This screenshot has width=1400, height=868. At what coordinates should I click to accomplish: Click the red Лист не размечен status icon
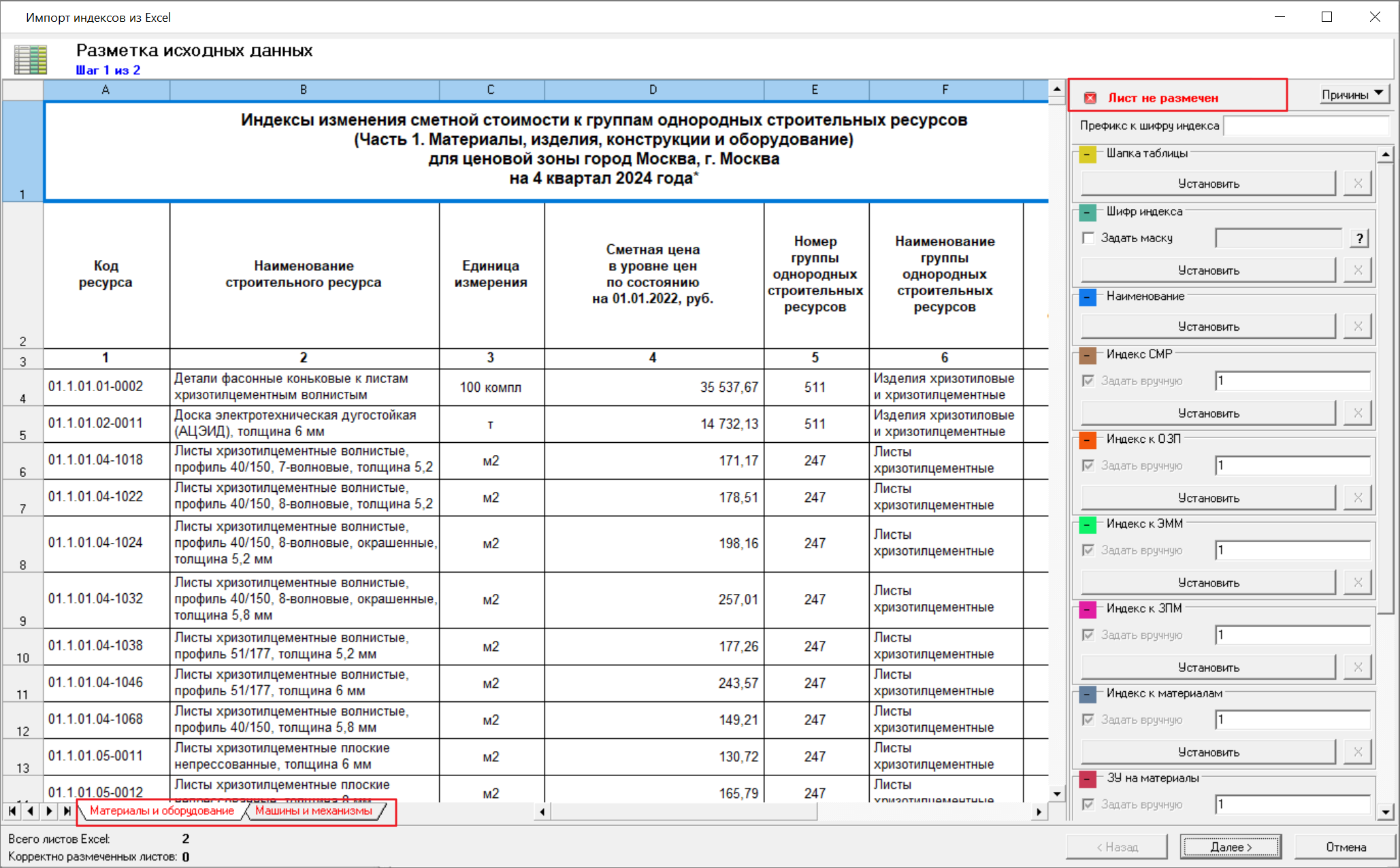click(1090, 98)
